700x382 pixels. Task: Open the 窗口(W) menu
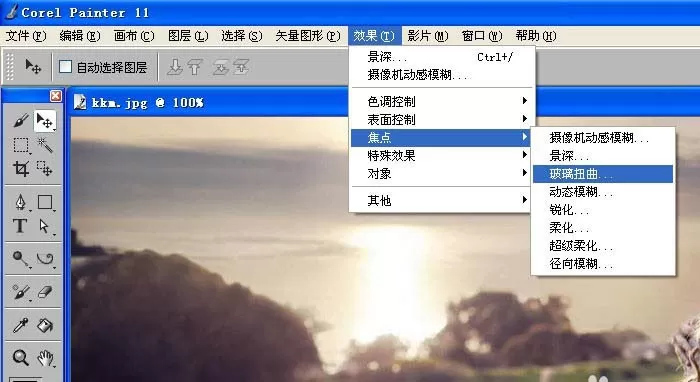(x=482, y=36)
